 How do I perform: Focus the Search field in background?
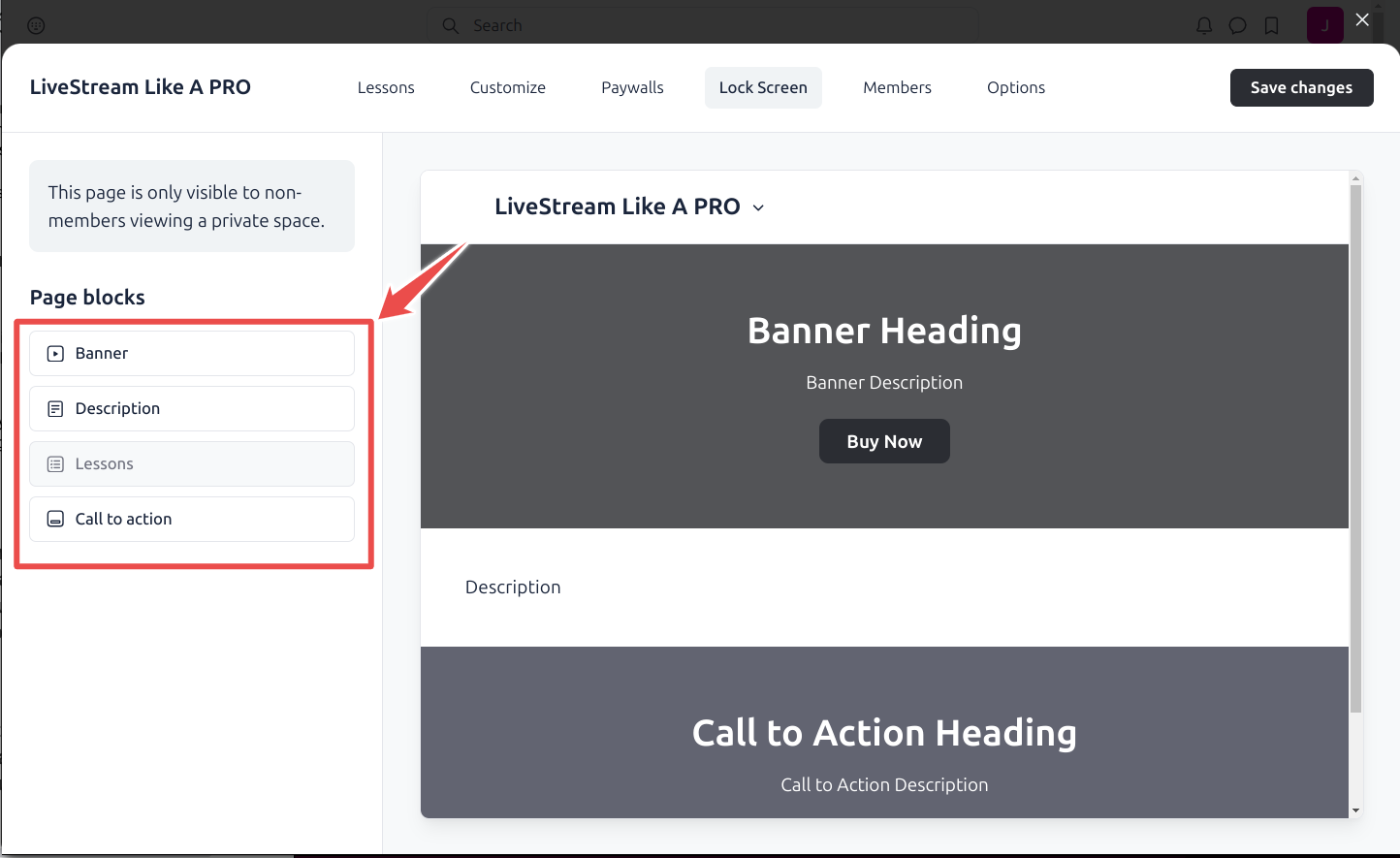703,25
